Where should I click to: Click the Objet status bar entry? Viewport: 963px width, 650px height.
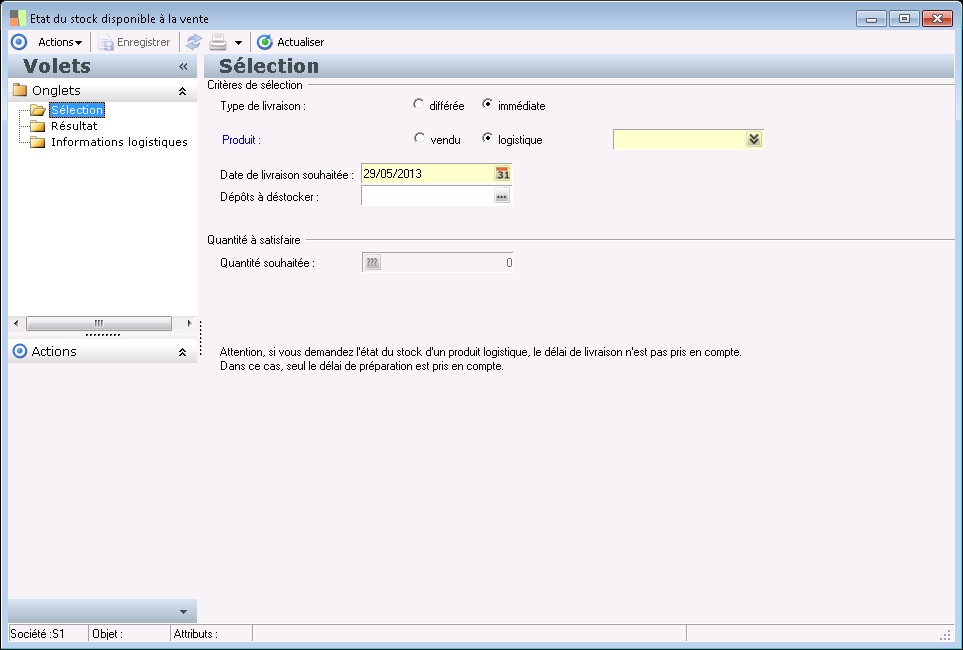(107, 634)
